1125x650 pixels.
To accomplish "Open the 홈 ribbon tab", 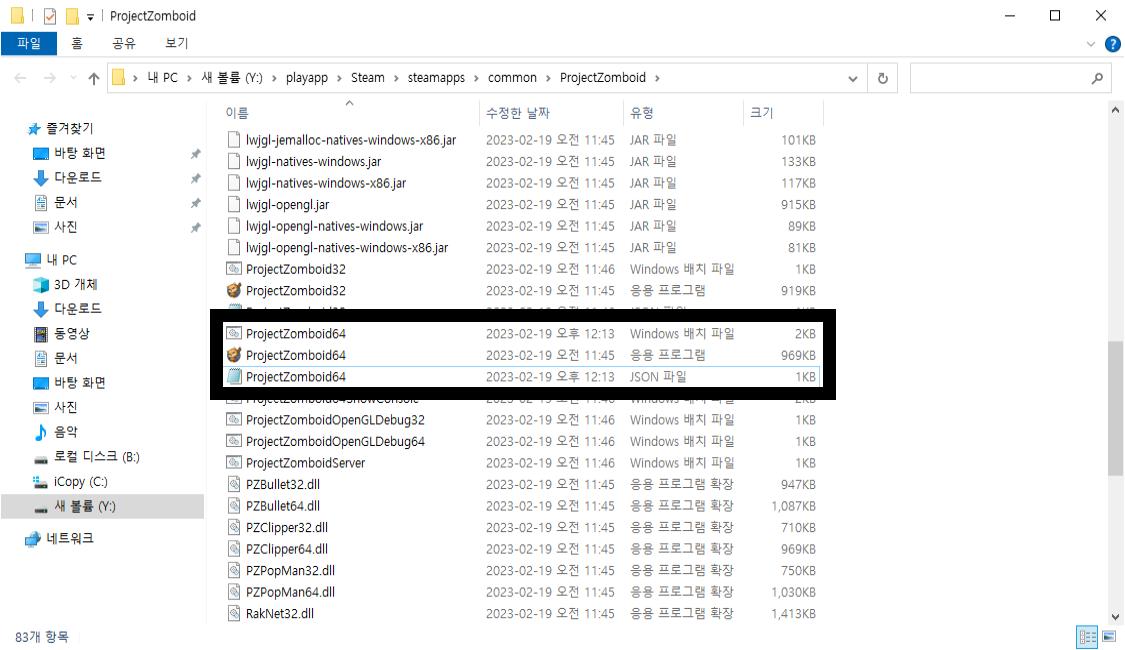I will point(77,43).
